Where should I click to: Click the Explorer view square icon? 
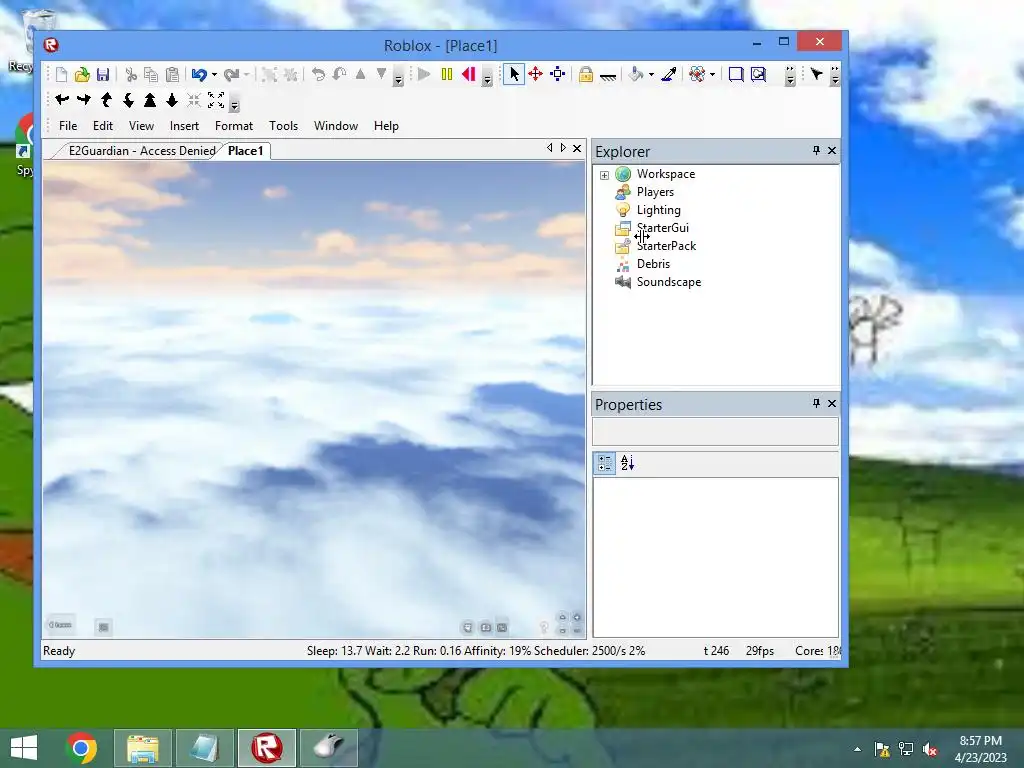pyautogui.click(x=736, y=74)
